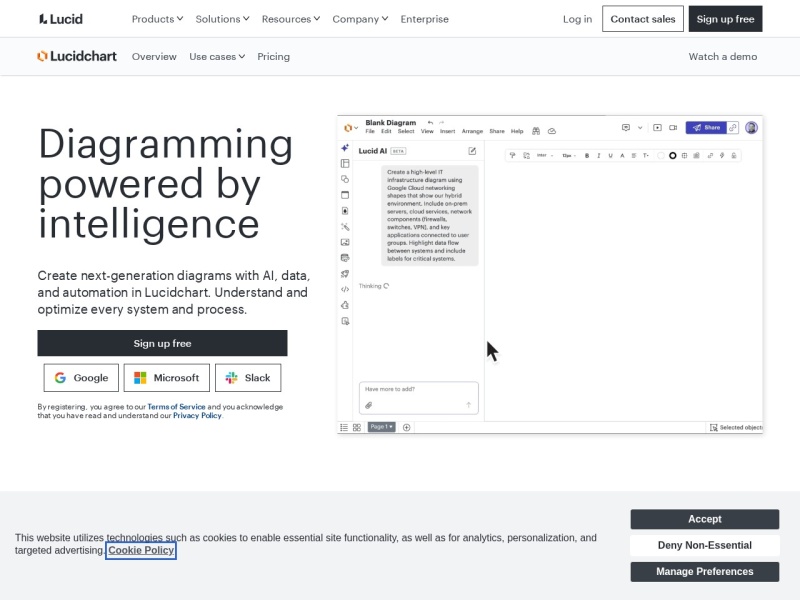The image size is (800, 600).
Task: Click the send arrow in chat box
Action: tap(468, 405)
